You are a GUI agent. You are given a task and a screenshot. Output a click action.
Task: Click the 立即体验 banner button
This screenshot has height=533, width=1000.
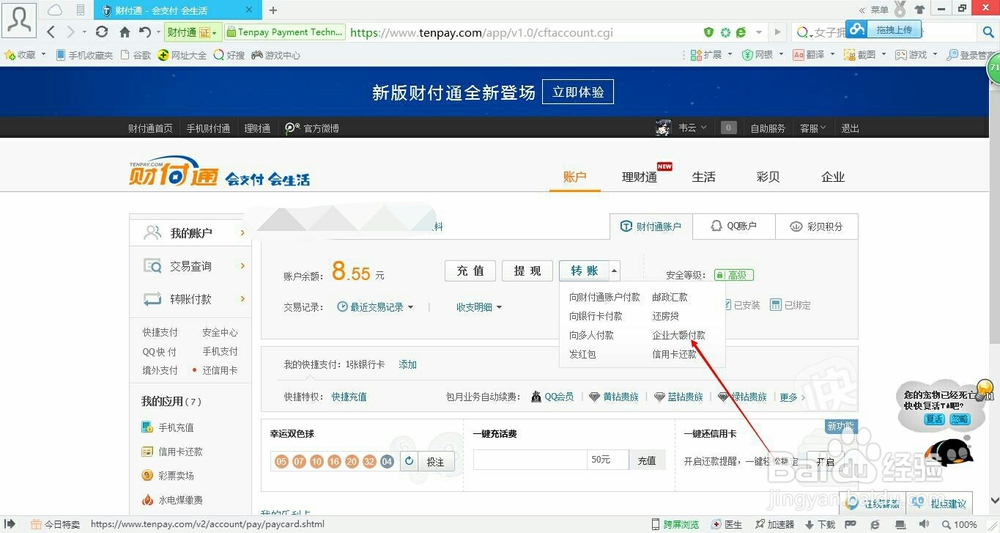[578, 92]
